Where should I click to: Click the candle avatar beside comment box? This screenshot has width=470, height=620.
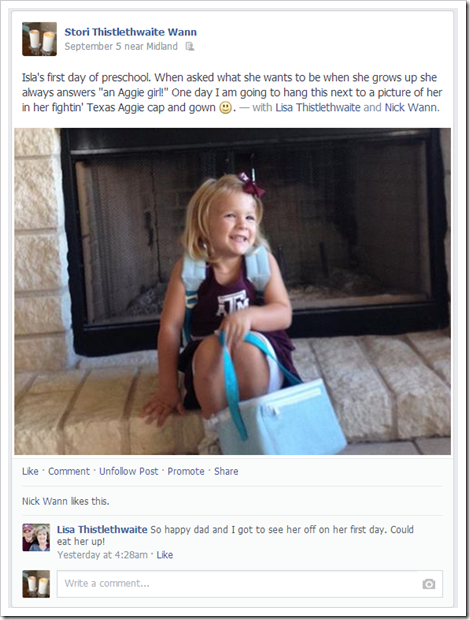tap(36, 584)
